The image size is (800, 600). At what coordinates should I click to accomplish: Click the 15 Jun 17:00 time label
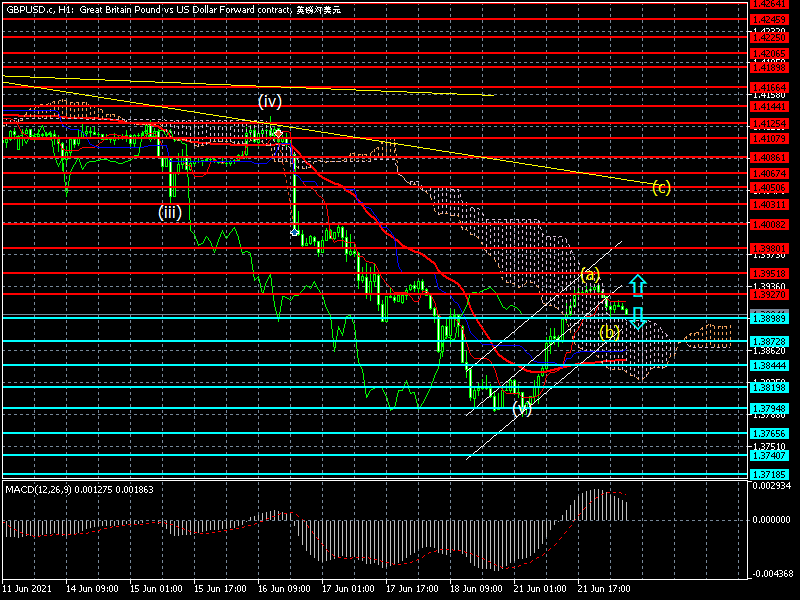pyautogui.click(x=220, y=588)
